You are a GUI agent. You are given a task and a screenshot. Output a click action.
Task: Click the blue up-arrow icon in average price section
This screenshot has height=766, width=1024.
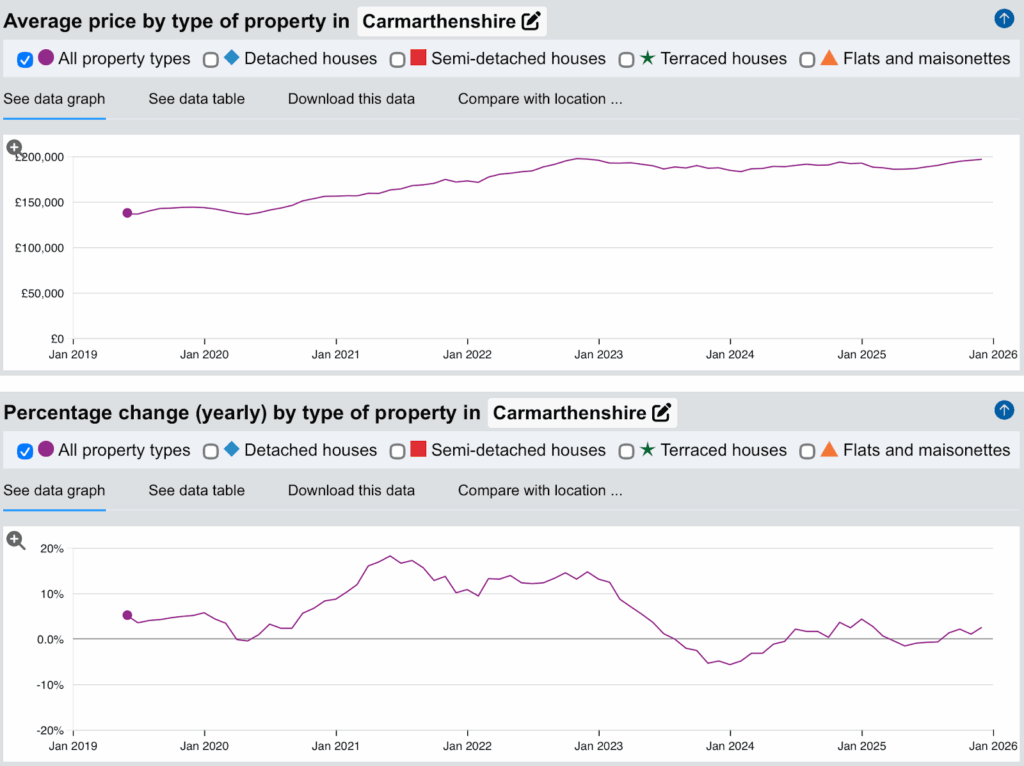tap(1004, 18)
